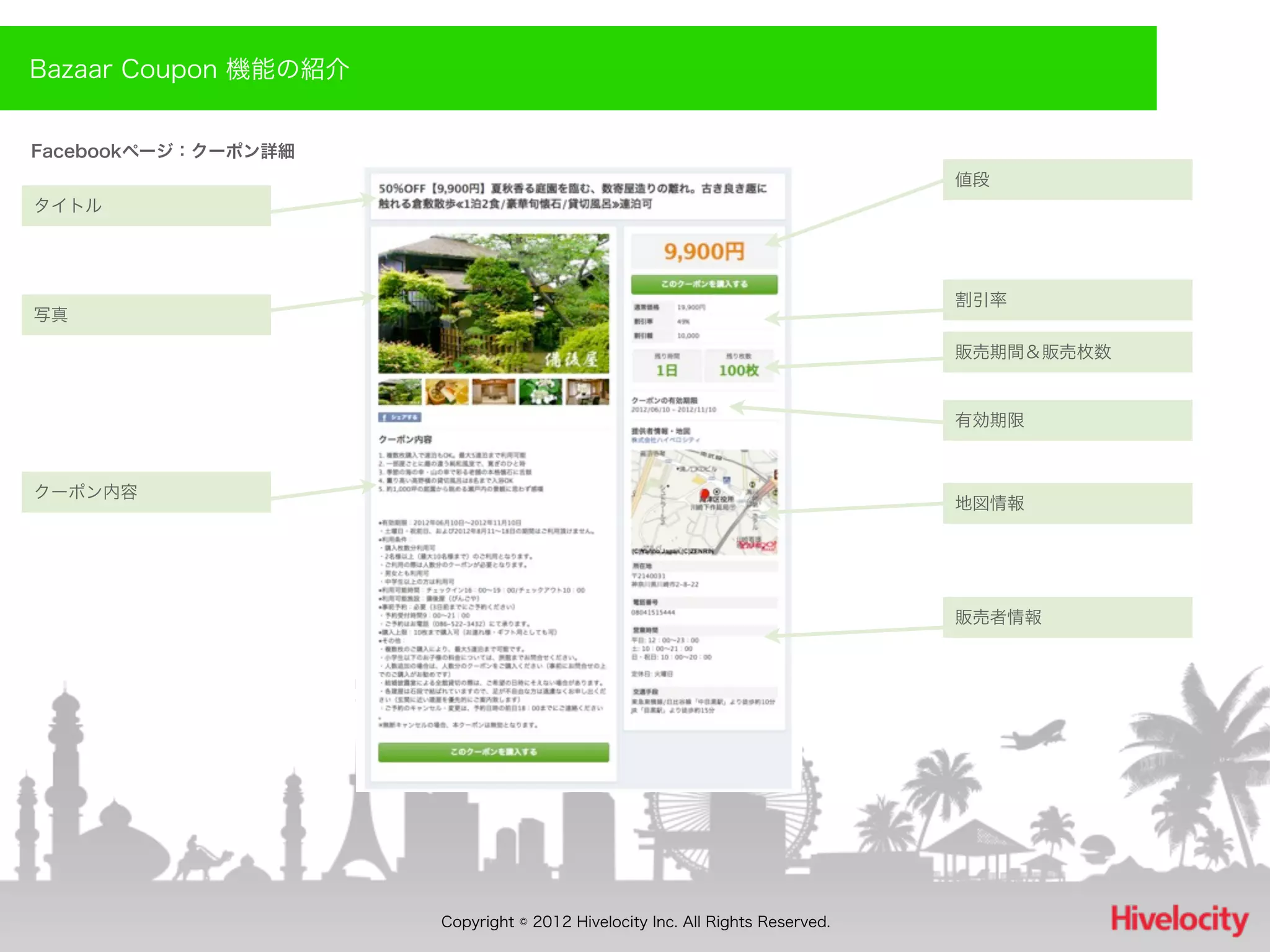This screenshot has height=952, width=1270.
Task: Click the 100枚 remaining count box
Action: tap(739, 366)
